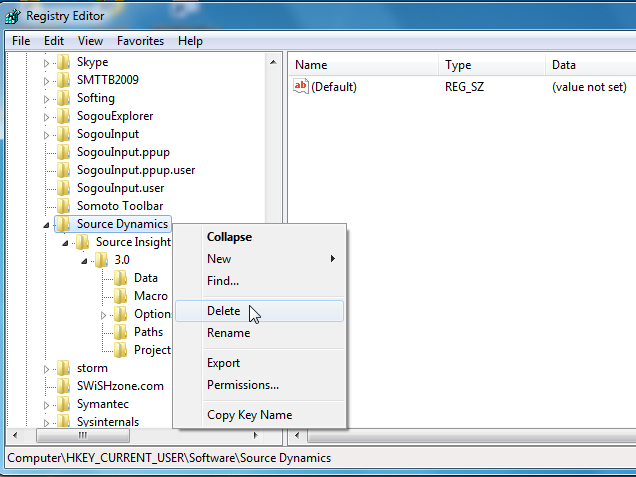
Task: Click the SogouInput folder icon
Action: tap(63, 134)
